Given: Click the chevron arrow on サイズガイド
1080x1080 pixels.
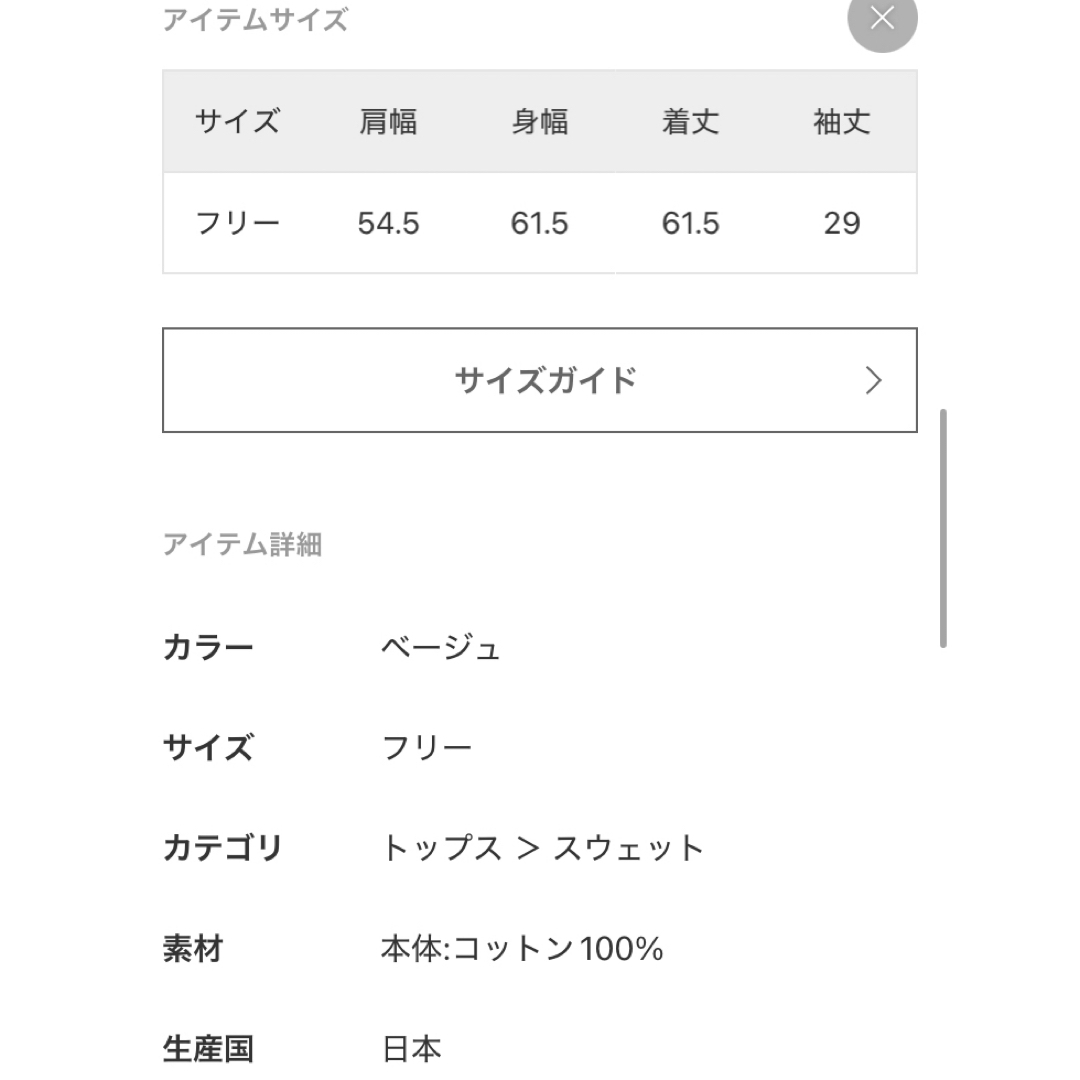Looking at the screenshot, I should click(x=873, y=380).
